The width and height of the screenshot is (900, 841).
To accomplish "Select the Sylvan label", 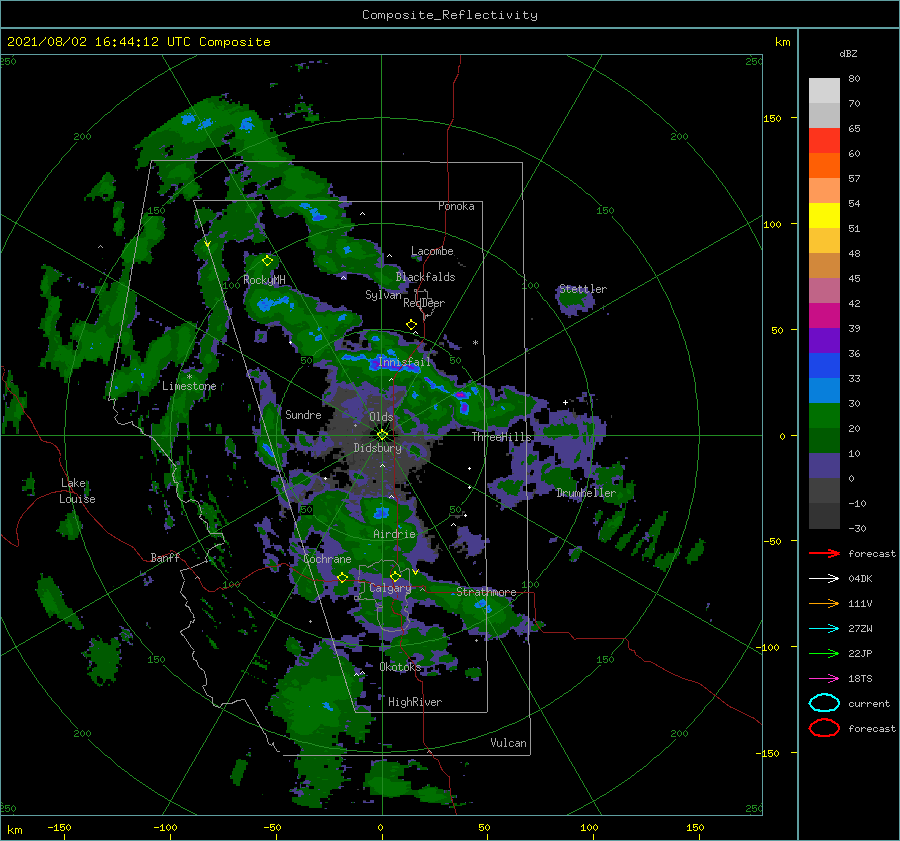I will tap(383, 295).
